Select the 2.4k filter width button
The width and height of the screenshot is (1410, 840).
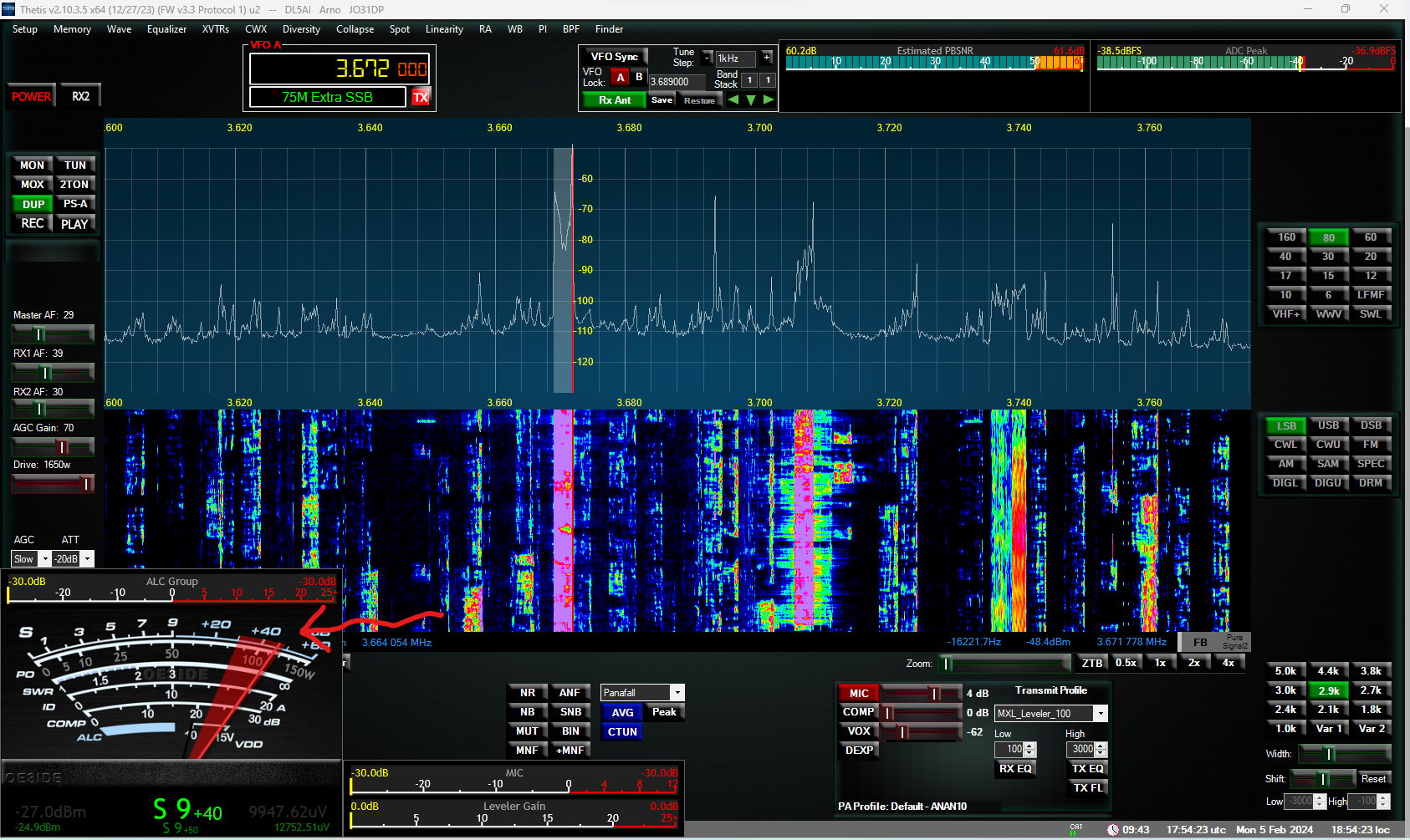1285,709
